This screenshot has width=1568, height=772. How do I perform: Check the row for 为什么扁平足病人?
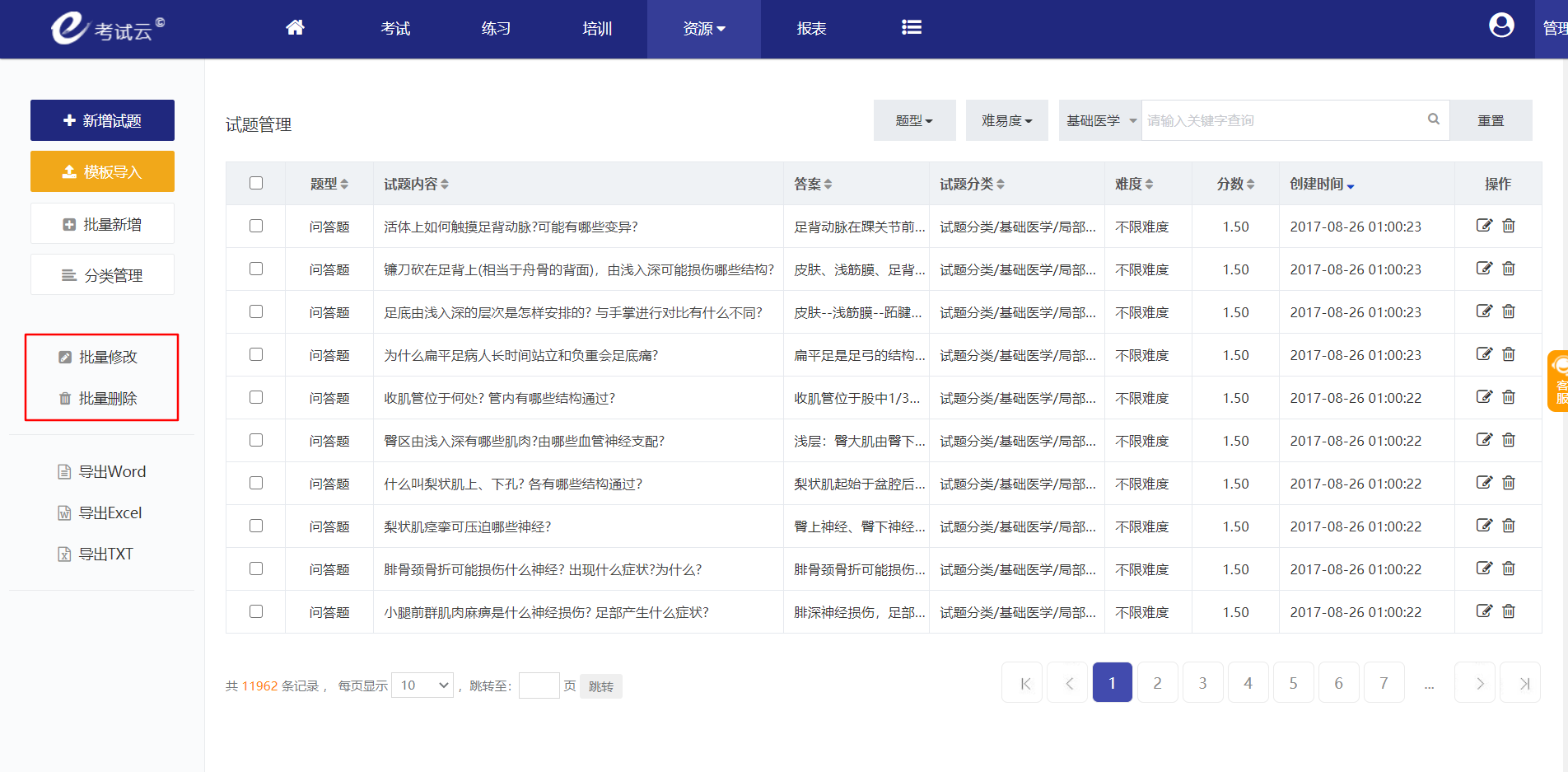(256, 354)
